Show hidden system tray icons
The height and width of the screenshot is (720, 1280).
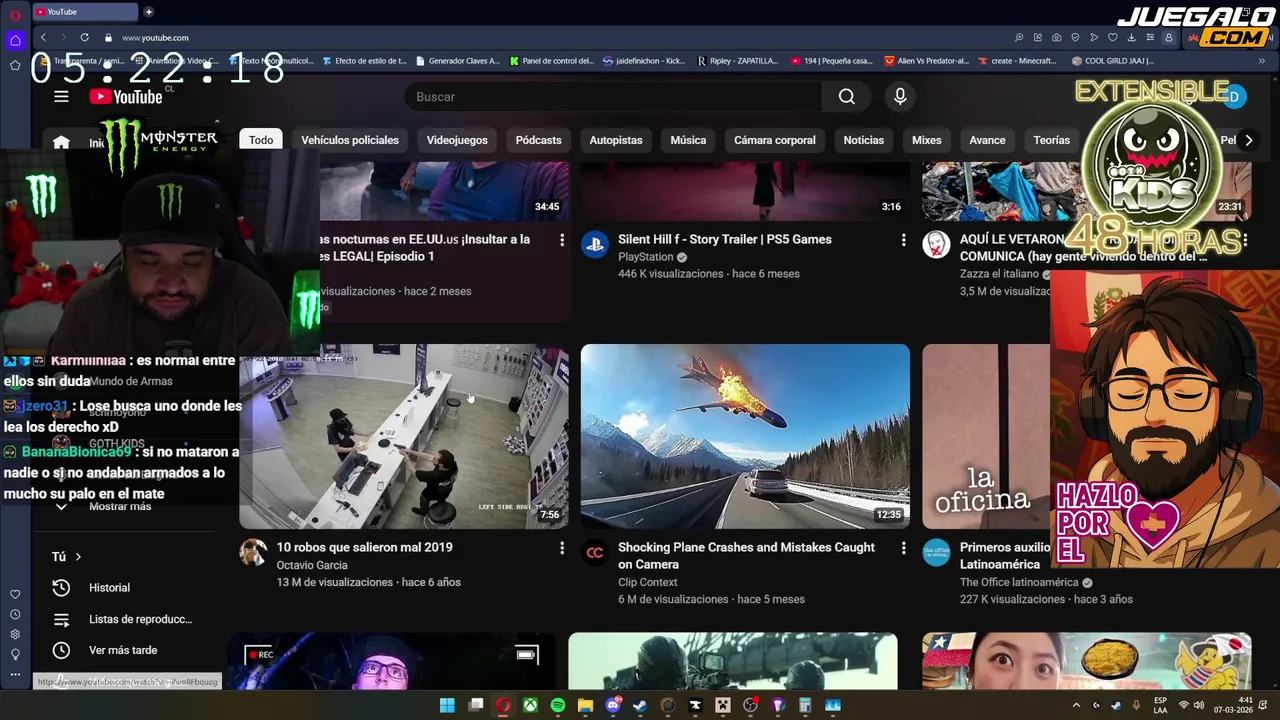(1076, 705)
